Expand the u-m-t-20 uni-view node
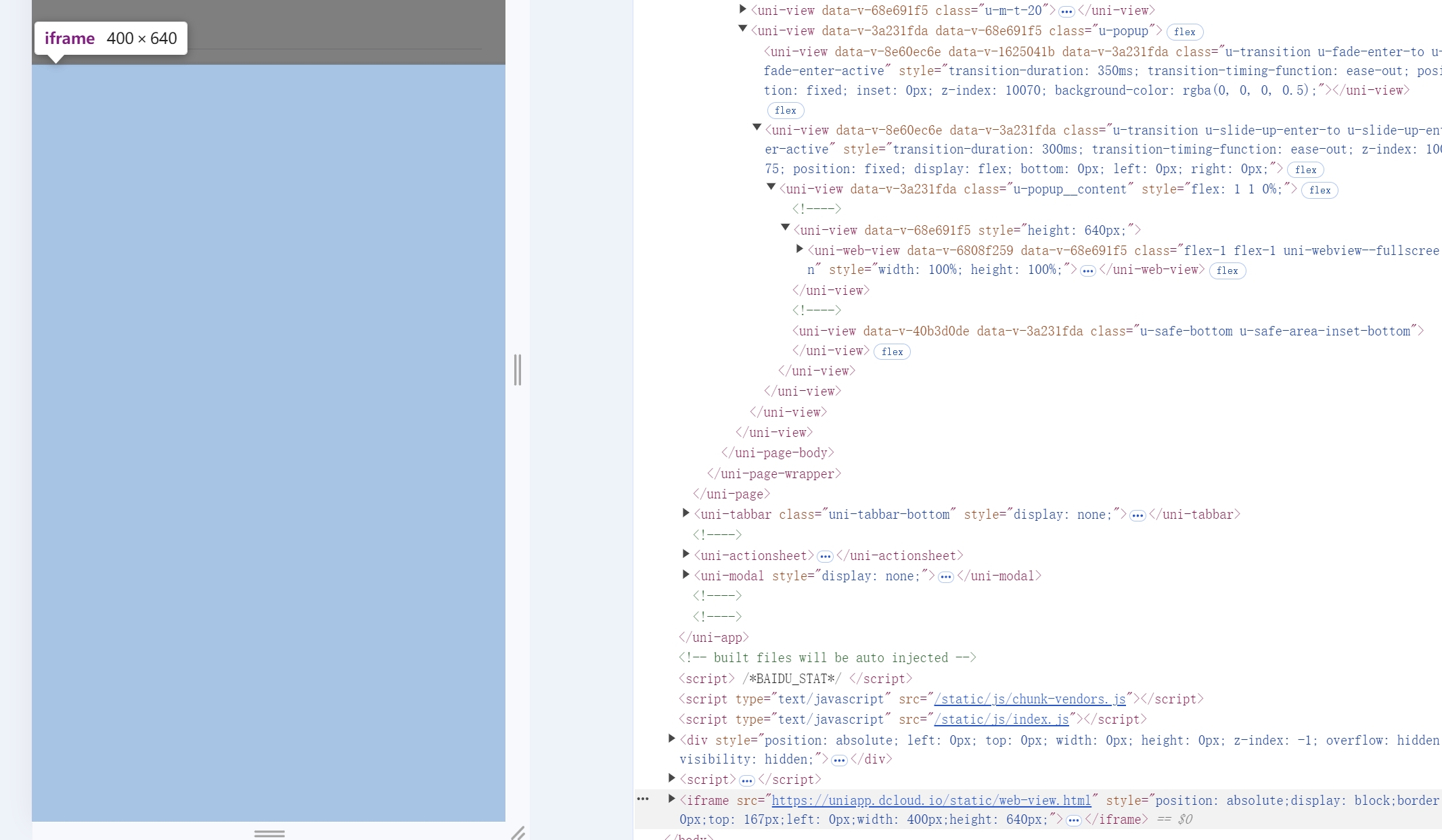Screen dimensions: 1442x840 pos(742,9)
